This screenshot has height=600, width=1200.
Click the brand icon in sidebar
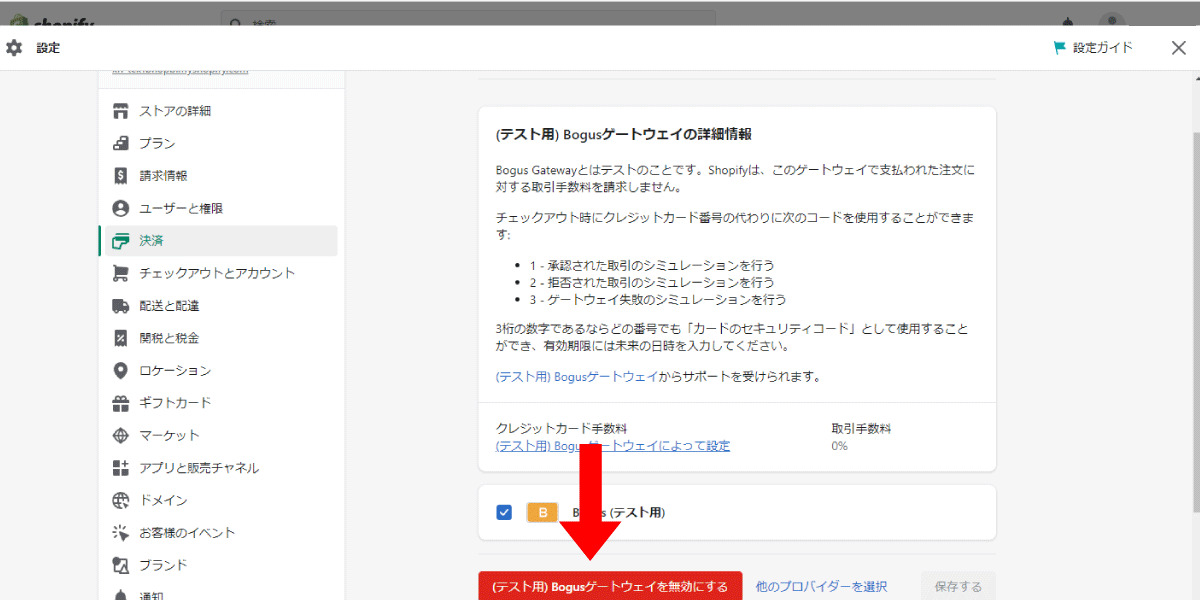click(121, 565)
